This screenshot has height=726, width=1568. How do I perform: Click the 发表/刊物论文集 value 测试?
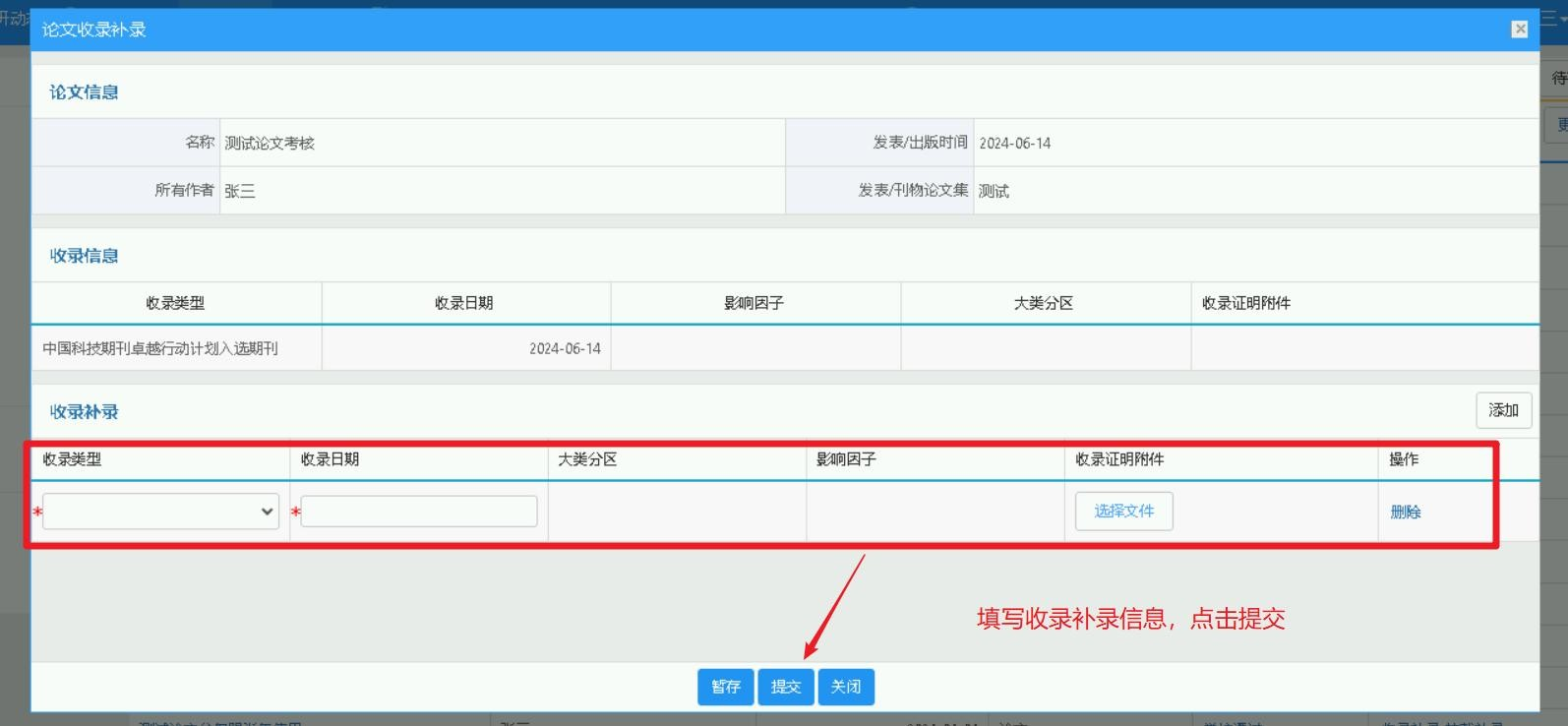pyautogui.click(x=994, y=191)
